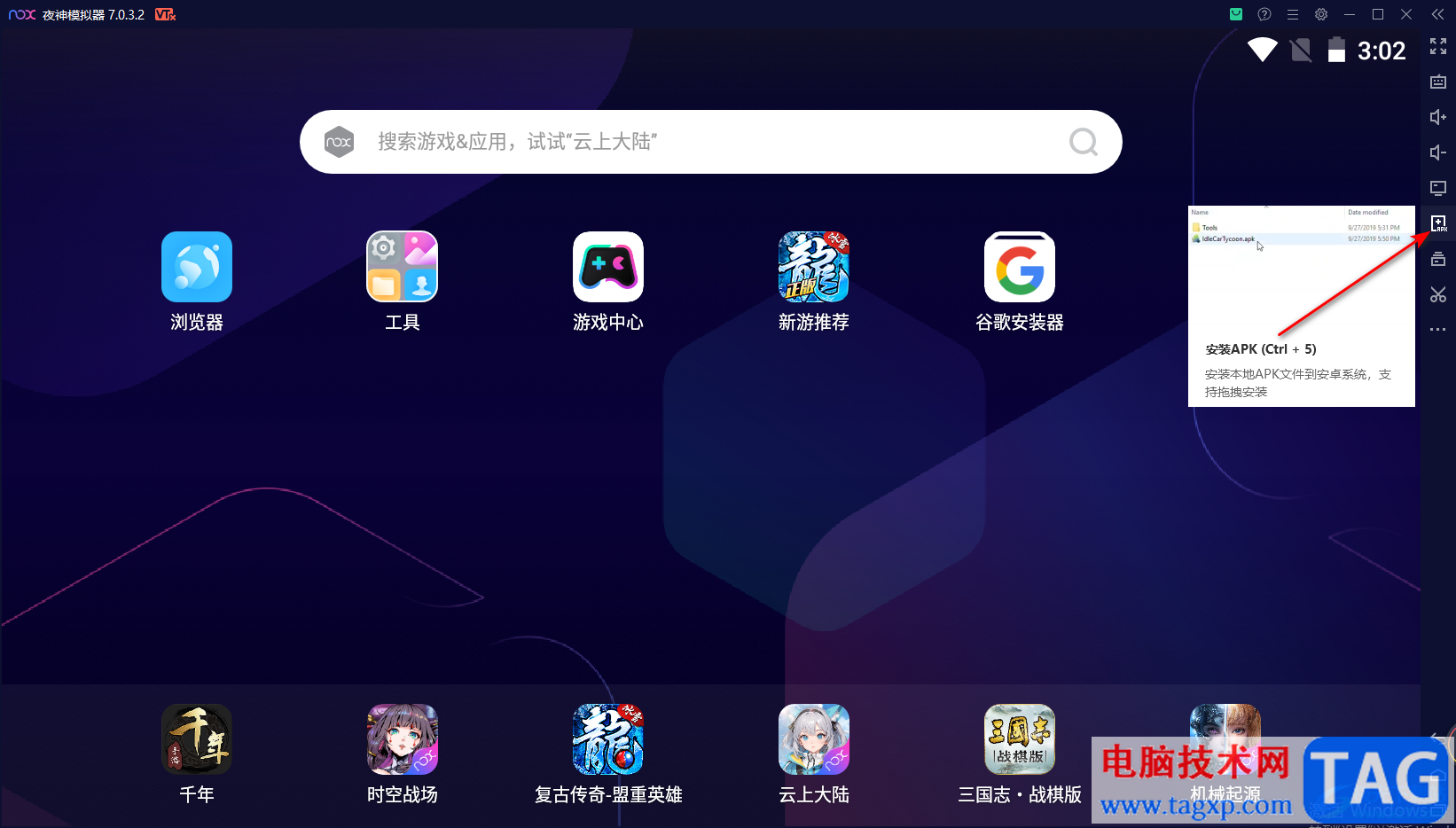This screenshot has width=1456, height=828.
Task: Open the hamburger menu in title bar
Action: (1293, 14)
